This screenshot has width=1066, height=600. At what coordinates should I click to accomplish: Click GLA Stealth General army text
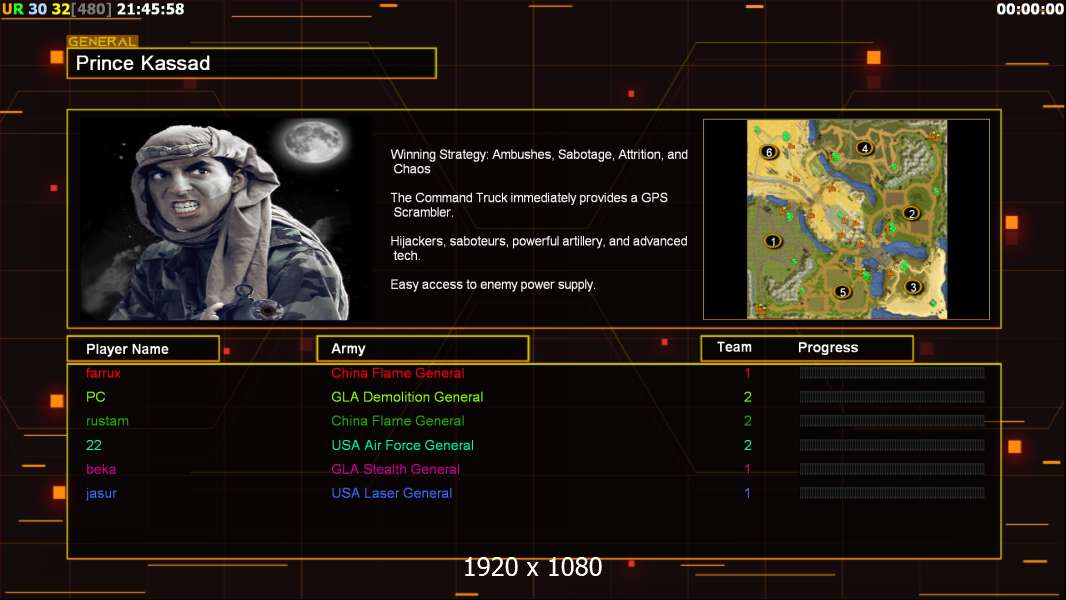click(396, 470)
